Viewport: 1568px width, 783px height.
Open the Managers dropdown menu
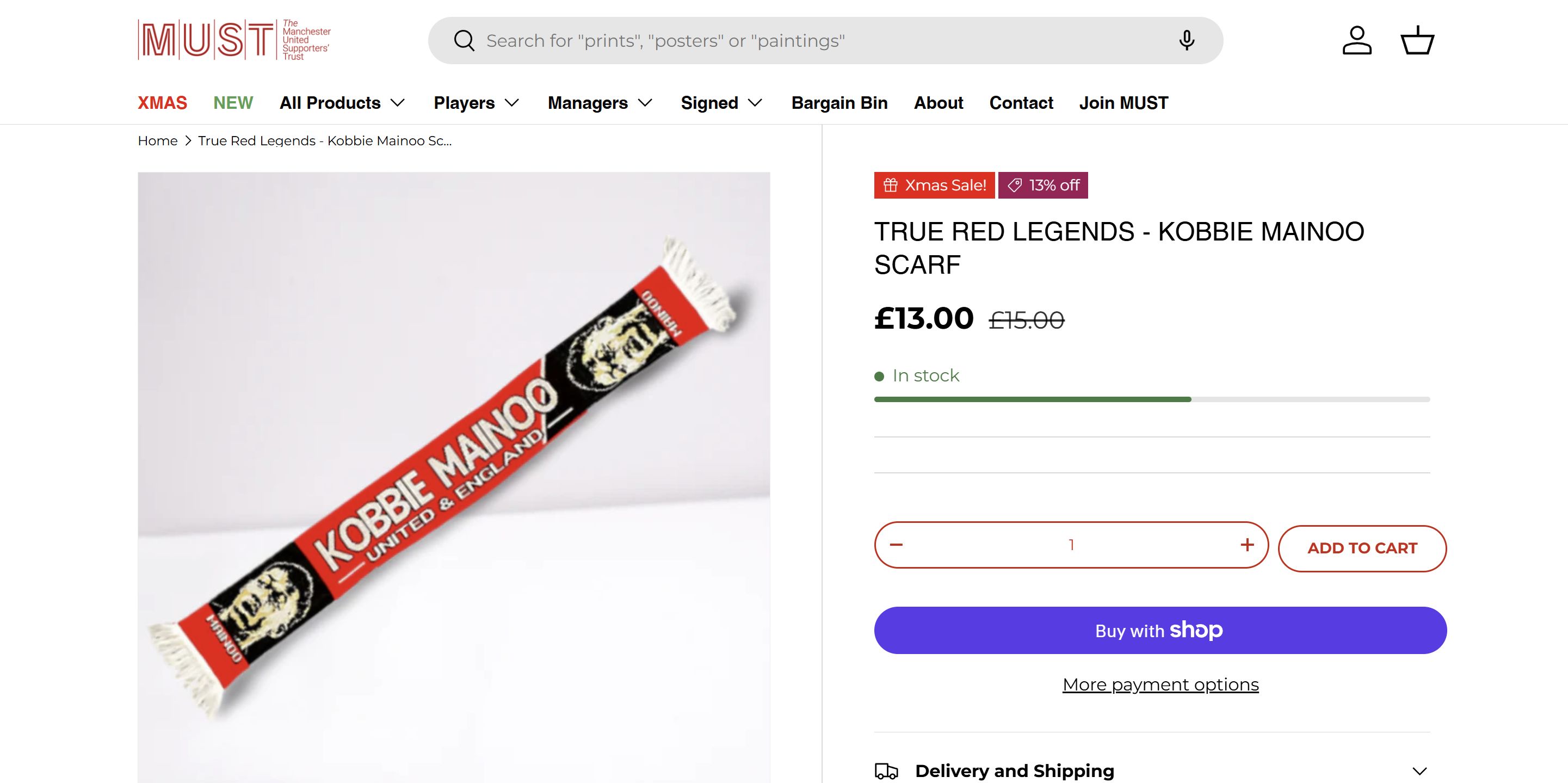(600, 103)
